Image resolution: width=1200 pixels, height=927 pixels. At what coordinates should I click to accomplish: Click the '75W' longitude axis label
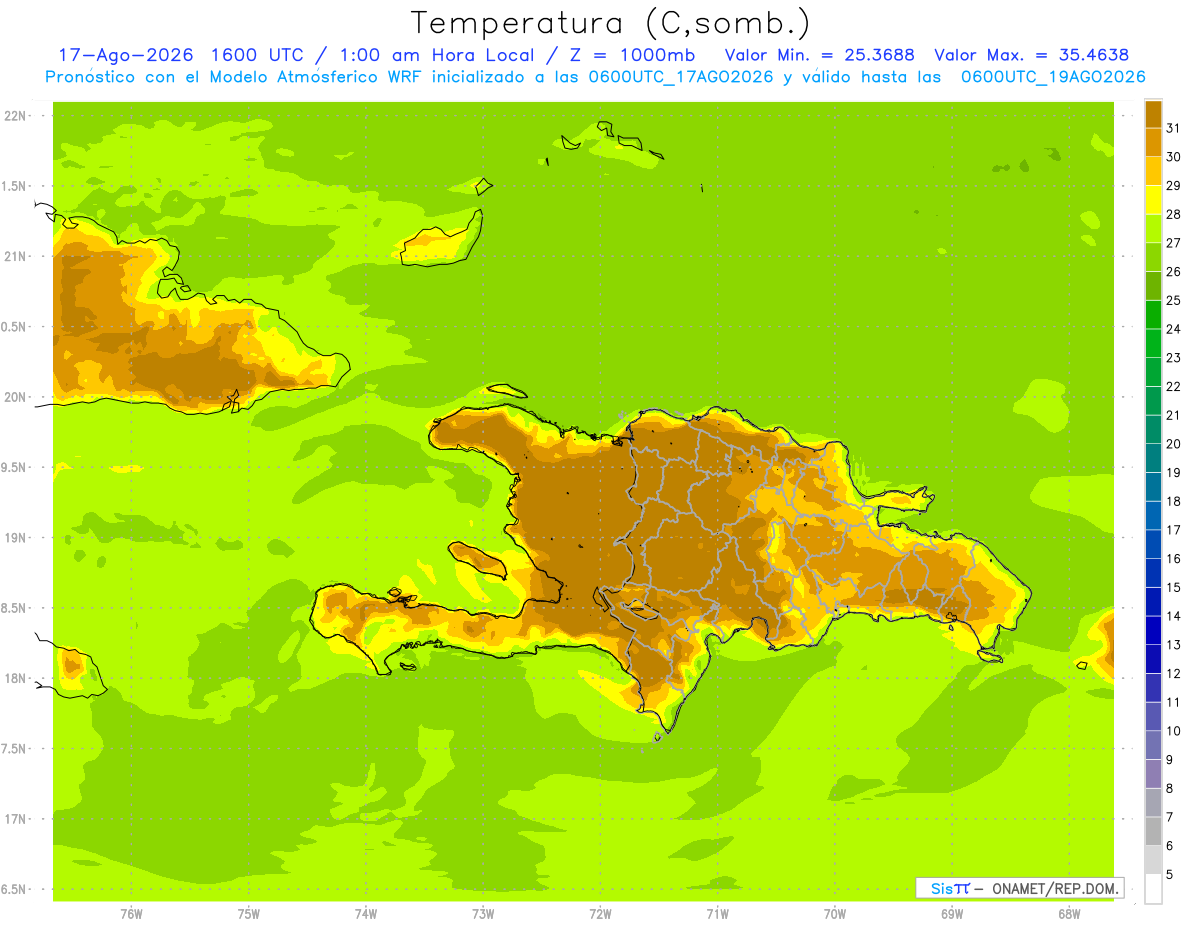click(x=249, y=914)
